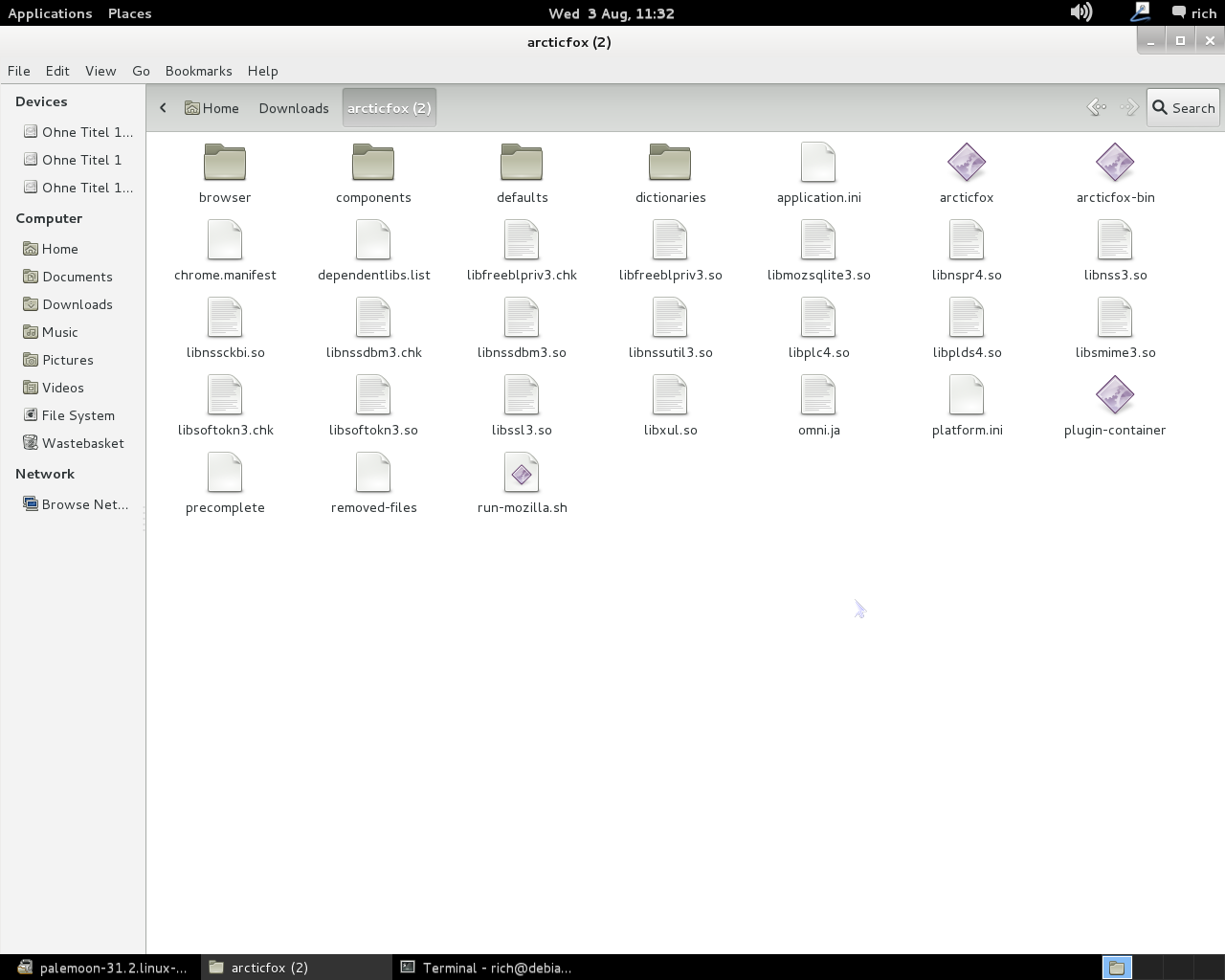
Task: Select the libssl3.so file icon
Action: point(522,395)
